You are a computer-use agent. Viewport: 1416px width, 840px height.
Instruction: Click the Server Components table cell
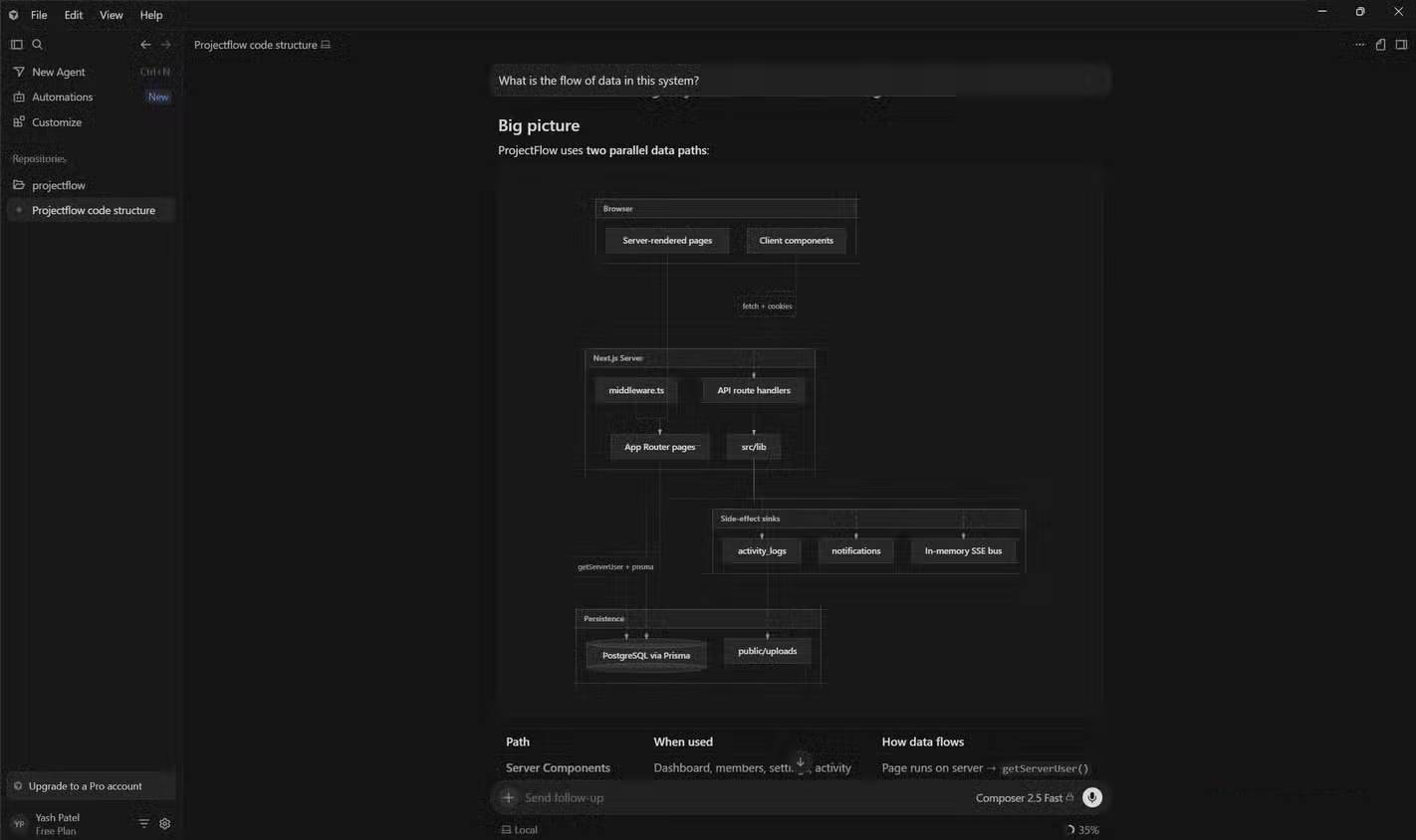point(558,767)
